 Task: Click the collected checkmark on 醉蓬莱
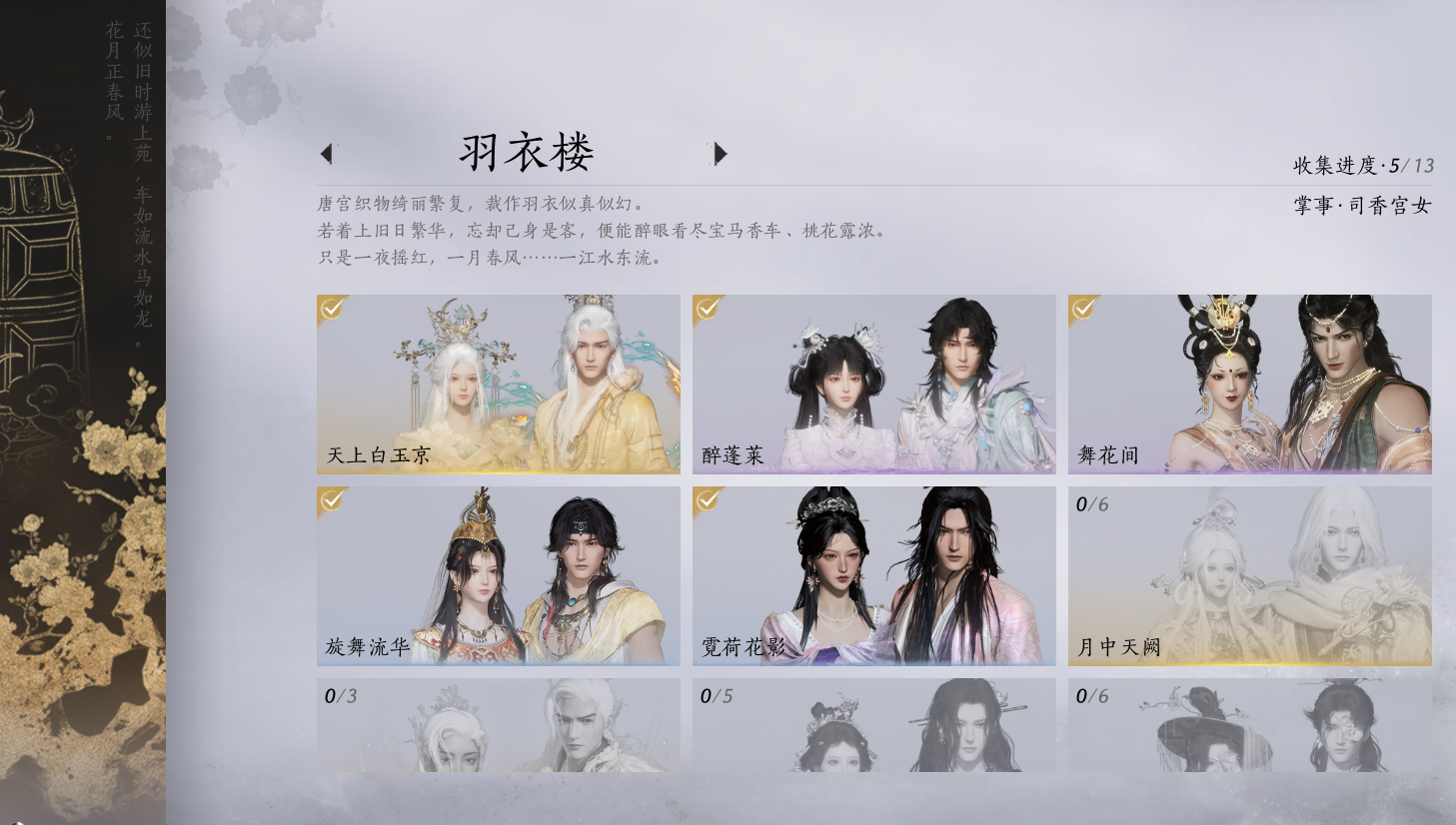(709, 309)
